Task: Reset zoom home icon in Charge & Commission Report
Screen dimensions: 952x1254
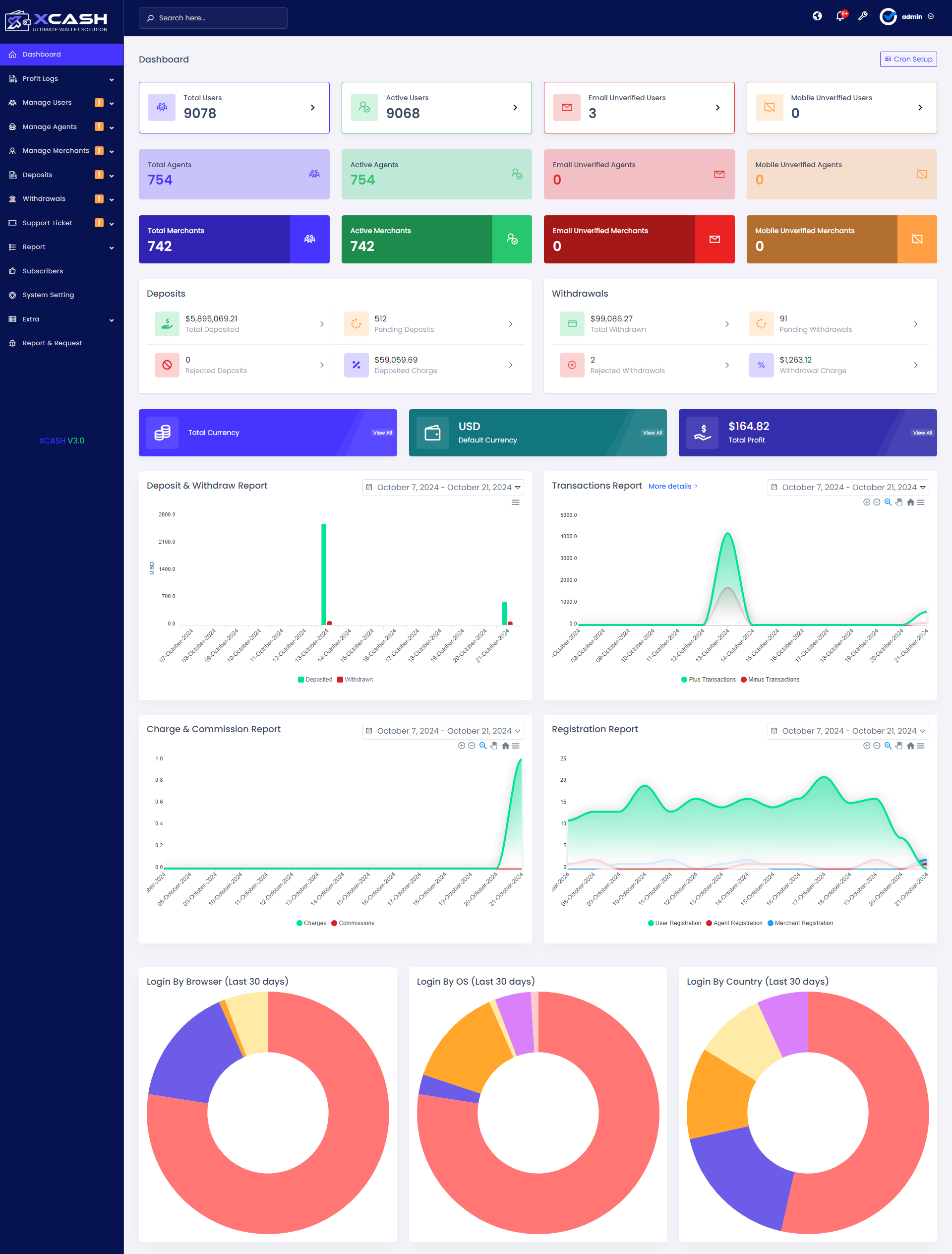Action: click(505, 746)
